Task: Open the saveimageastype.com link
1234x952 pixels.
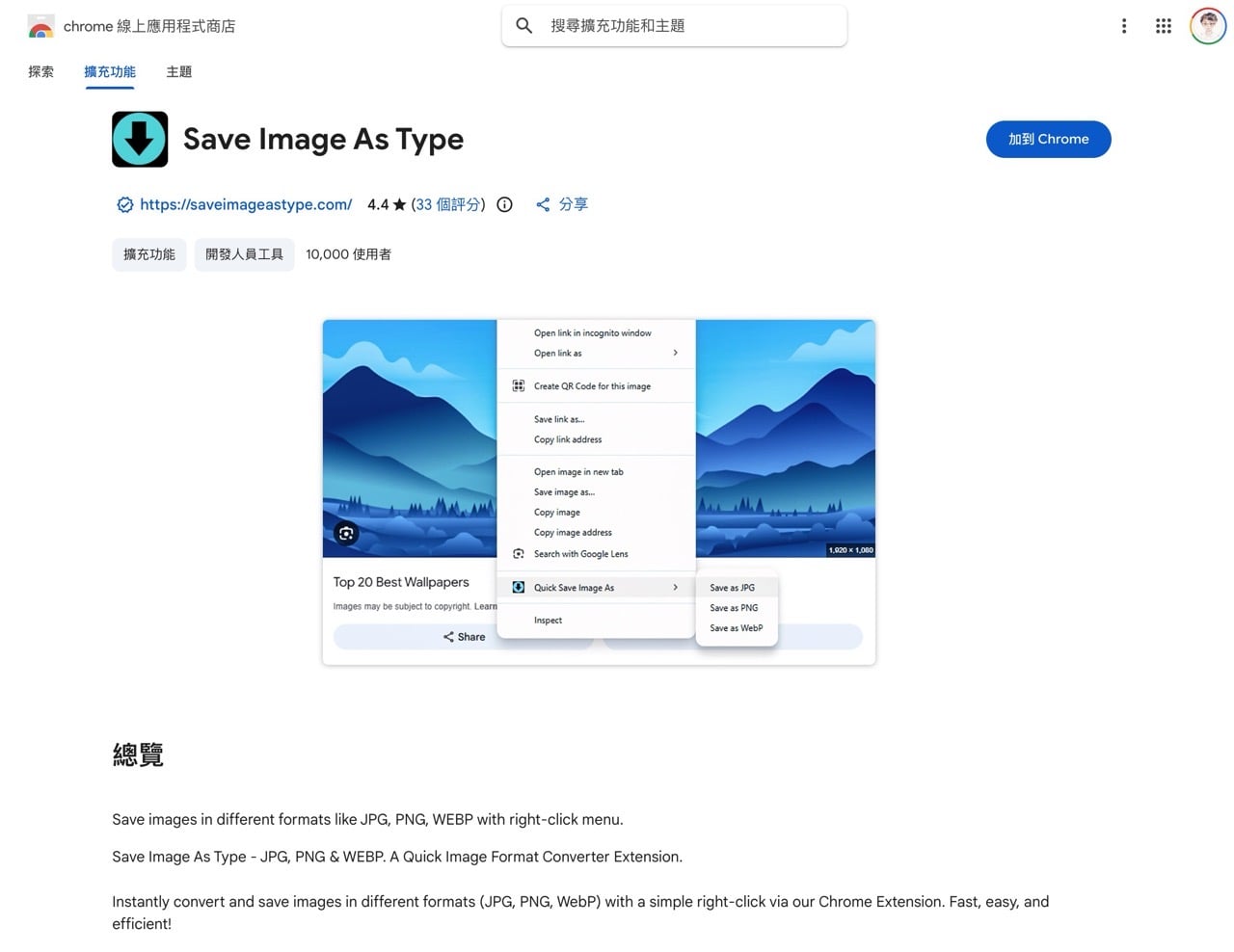Action: coord(246,204)
